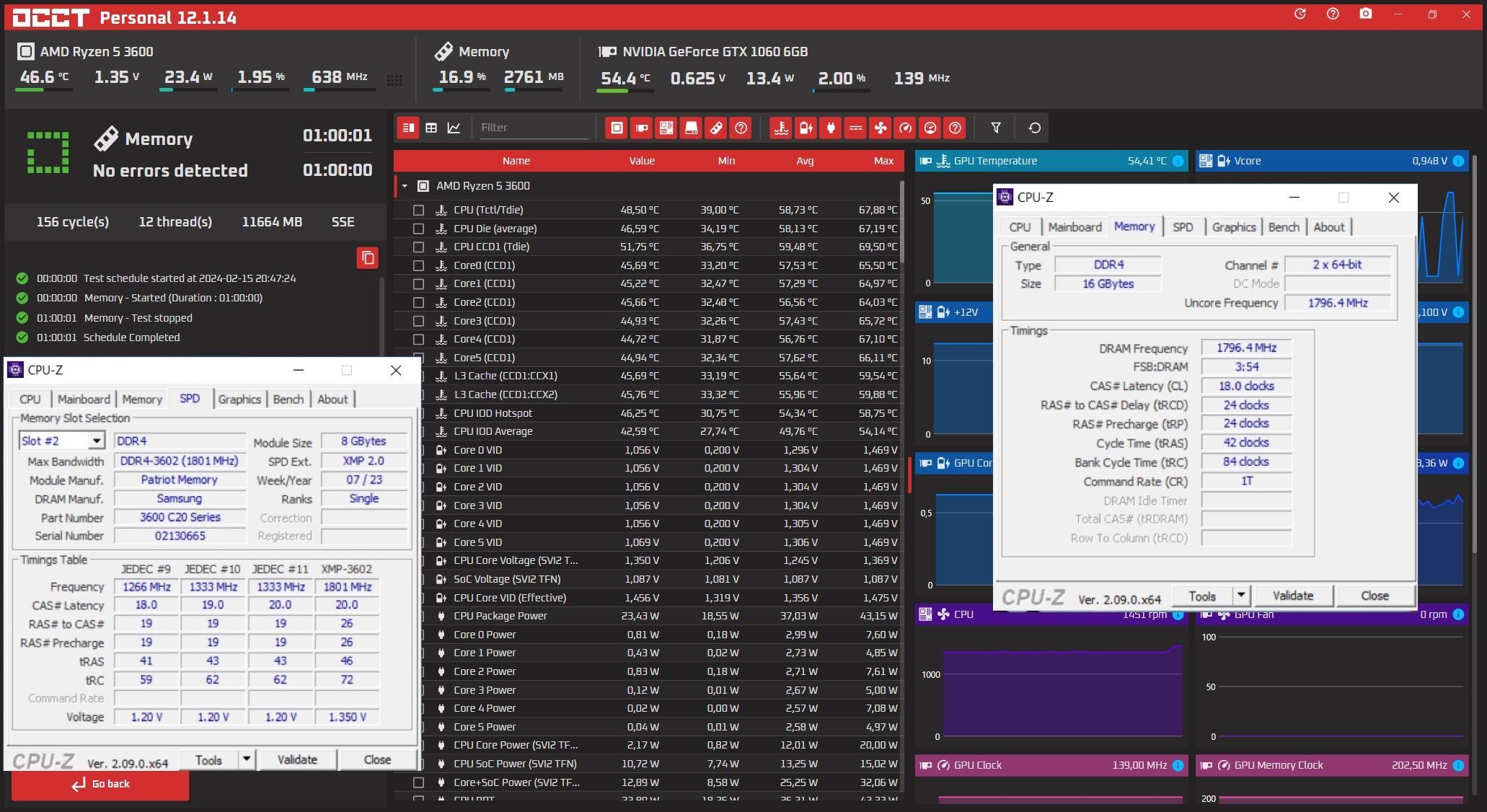This screenshot has width=1487, height=812.
Task: Open the CPU cores grid icon
Action: 394,80
